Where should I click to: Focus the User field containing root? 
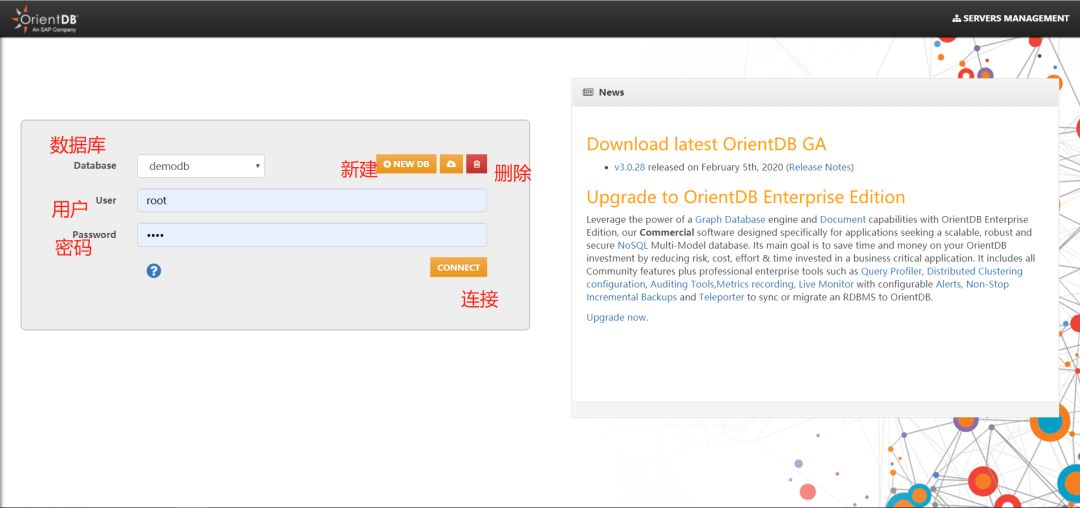(312, 200)
